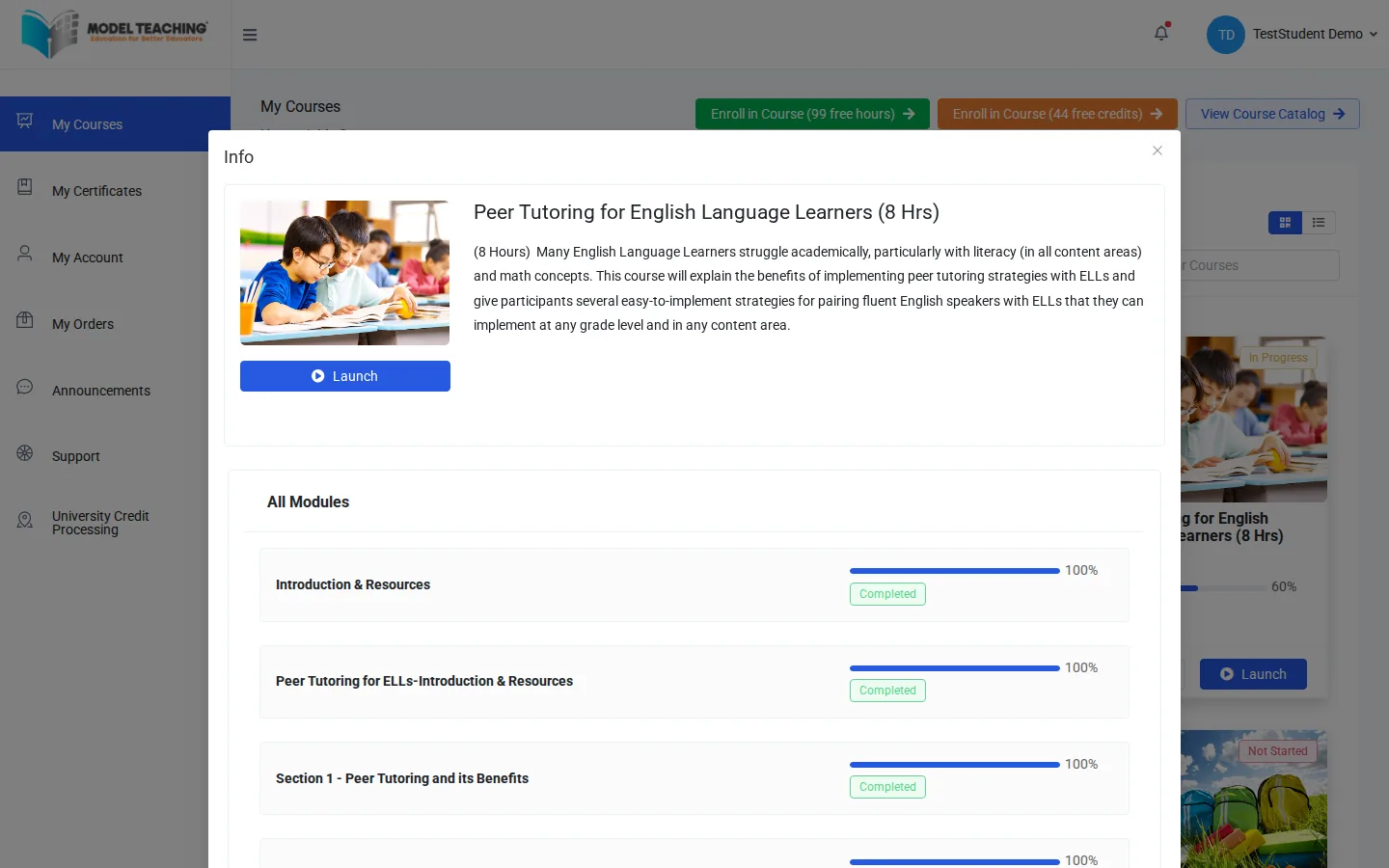
Task: Click progress bar of Introduction & Resources module
Action: (x=955, y=571)
